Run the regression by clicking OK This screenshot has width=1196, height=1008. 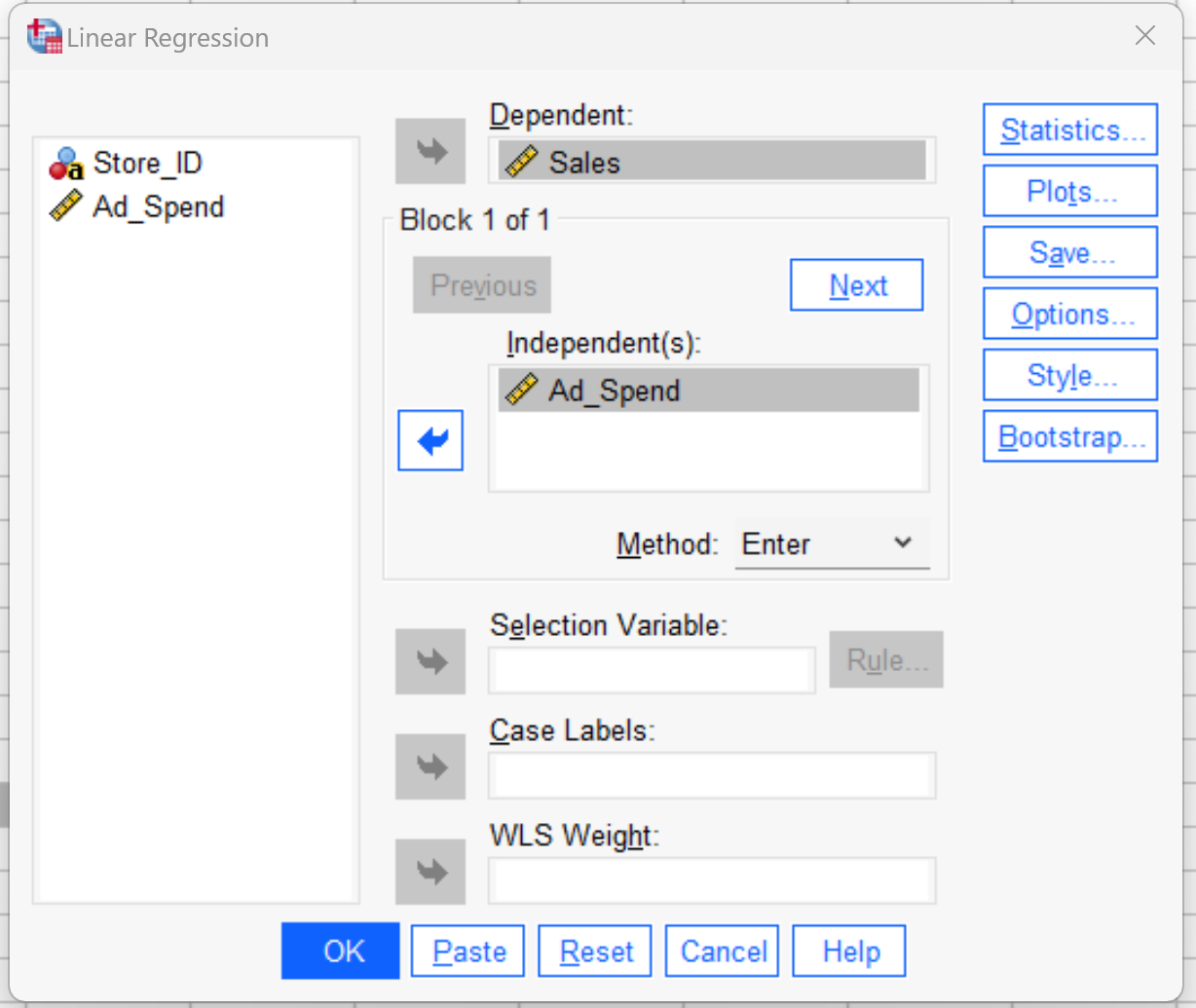(340, 951)
